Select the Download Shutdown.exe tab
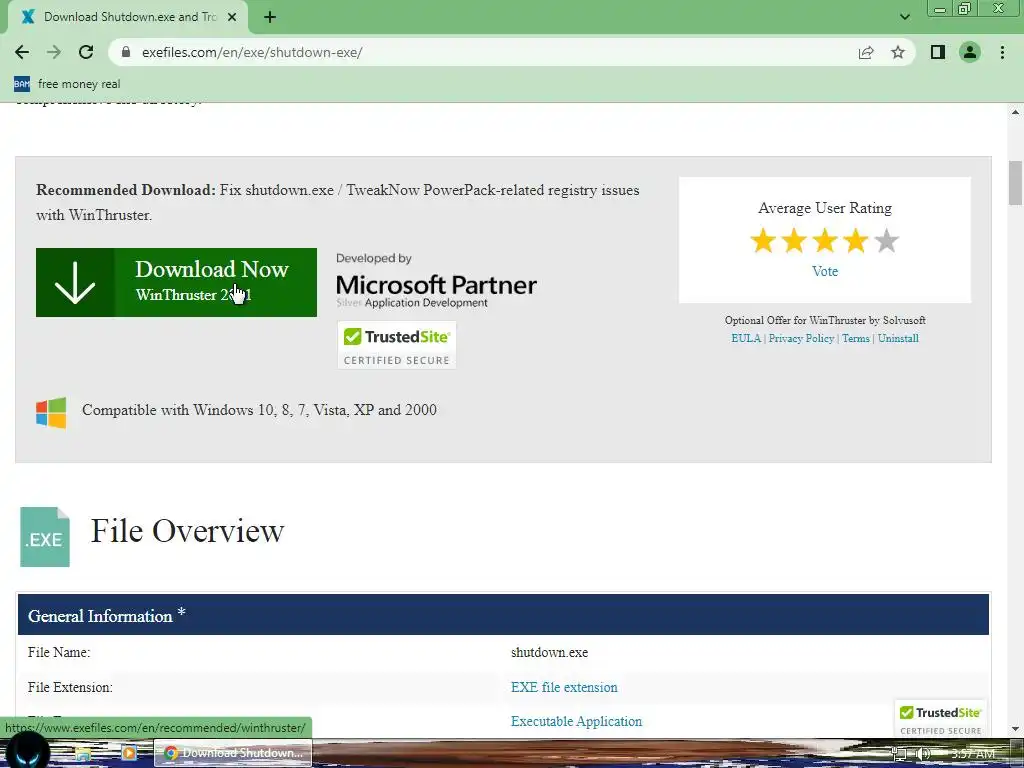1024x768 pixels. [x=128, y=17]
